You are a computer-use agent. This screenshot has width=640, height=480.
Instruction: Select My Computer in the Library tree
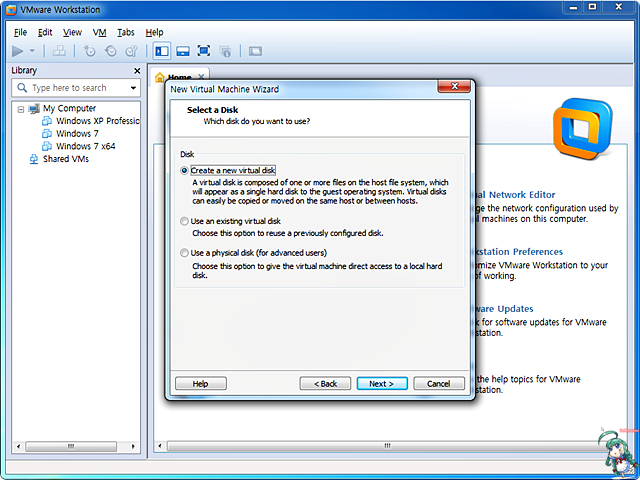(x=69, y=108)
